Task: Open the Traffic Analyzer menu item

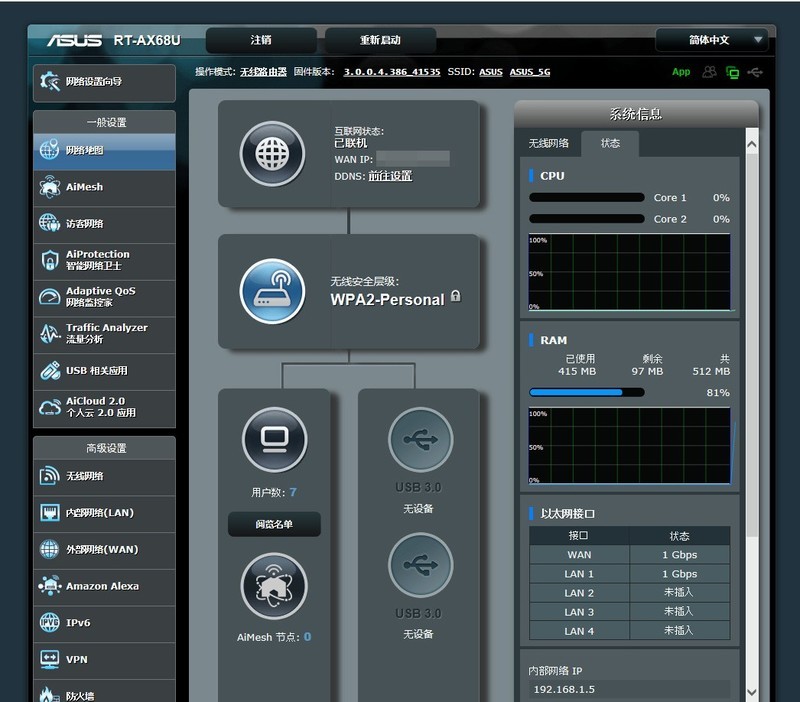Action: 104,334
